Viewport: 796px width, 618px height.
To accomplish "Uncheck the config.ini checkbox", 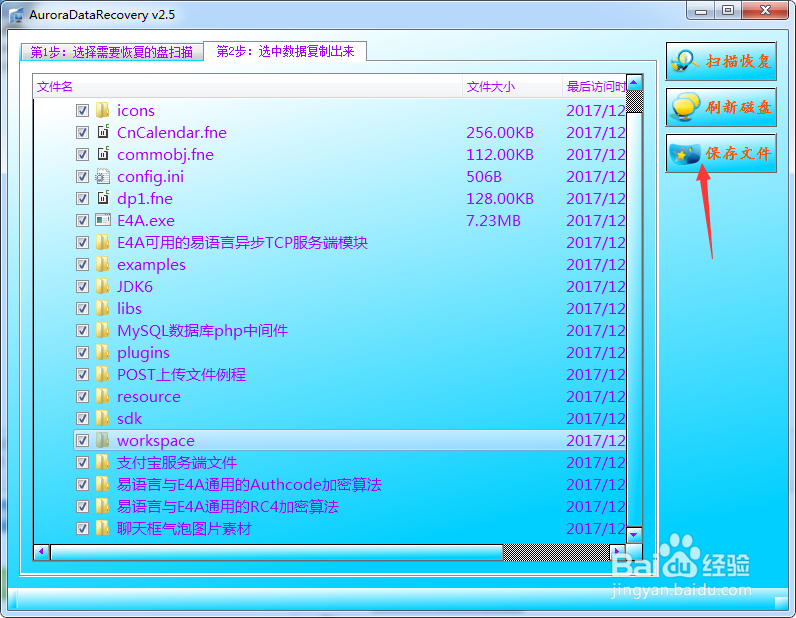I will (x=82, y=177).
